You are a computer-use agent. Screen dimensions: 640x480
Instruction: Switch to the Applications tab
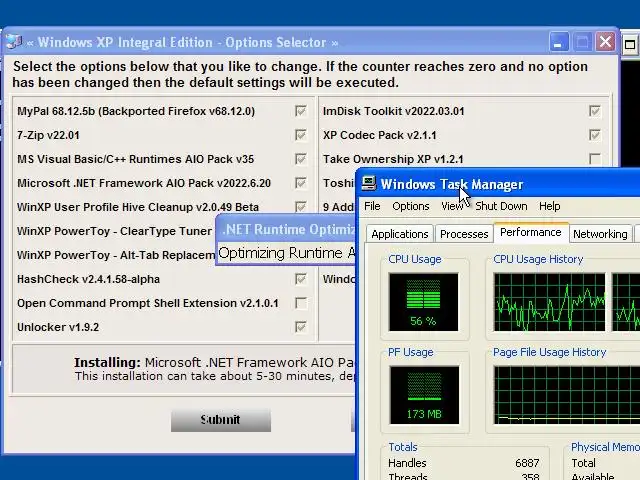click(x=400, y=234)
